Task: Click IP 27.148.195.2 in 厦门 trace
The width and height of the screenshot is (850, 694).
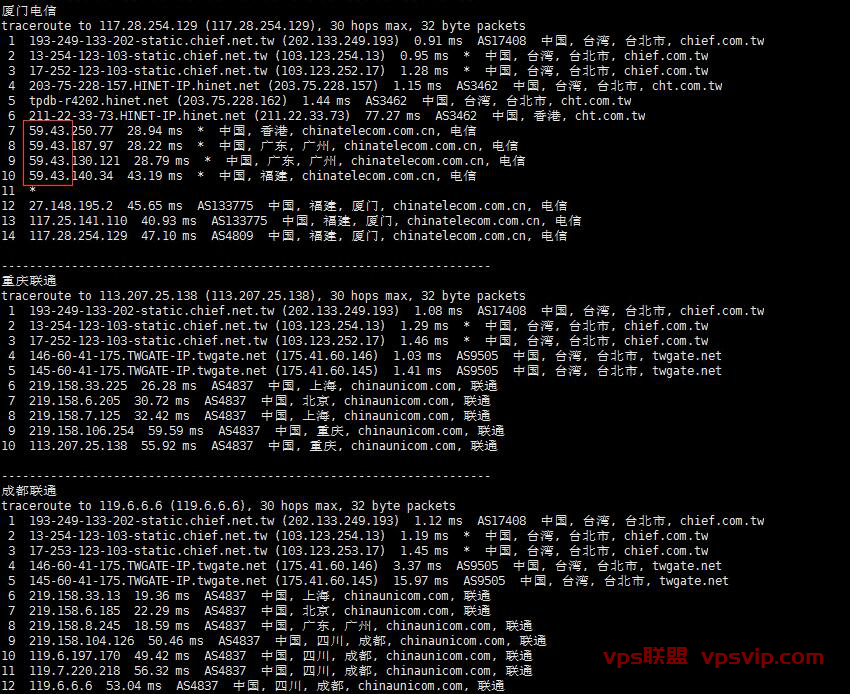Action: tap(71, 205)
